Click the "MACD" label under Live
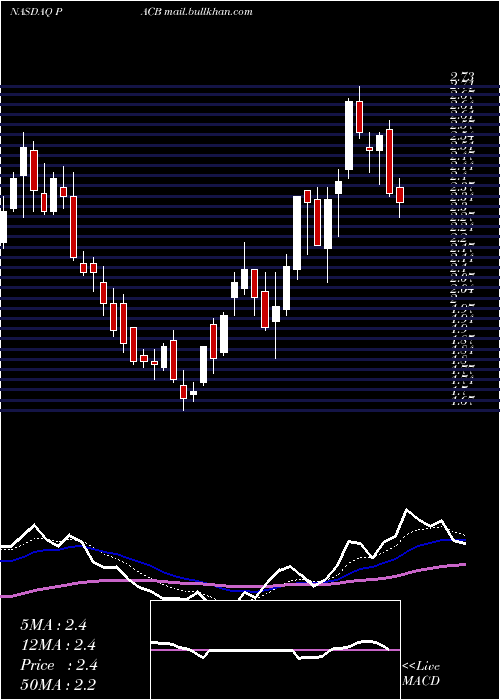This screenshot has width=500, height=700. point(421,681)
